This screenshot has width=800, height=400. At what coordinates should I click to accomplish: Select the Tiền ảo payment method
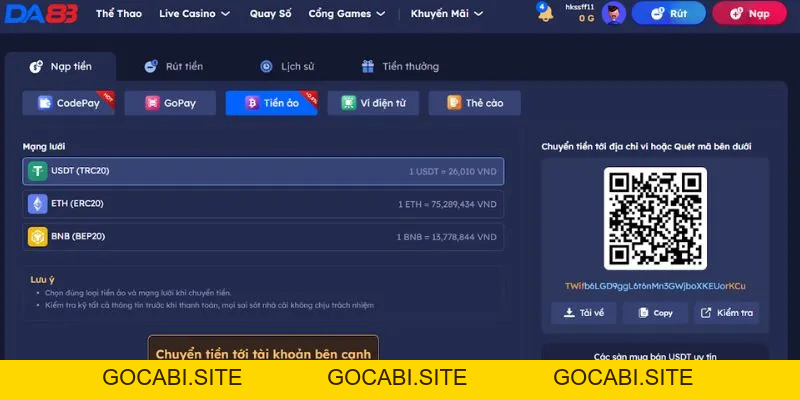point(271,103)
